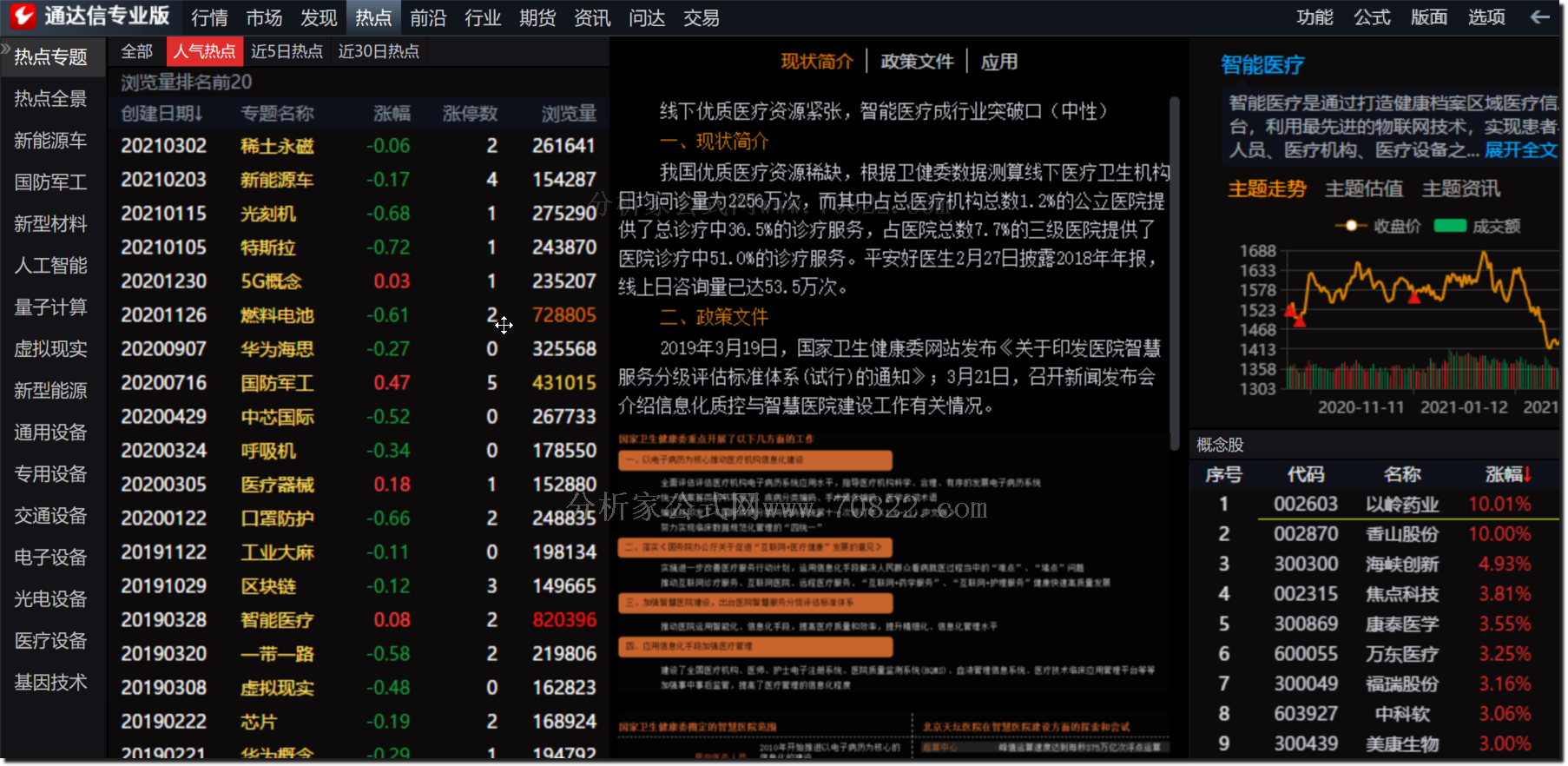Select the 主题走势 tab
This screenshot has height=766, width=1568.
(1267, 188)
